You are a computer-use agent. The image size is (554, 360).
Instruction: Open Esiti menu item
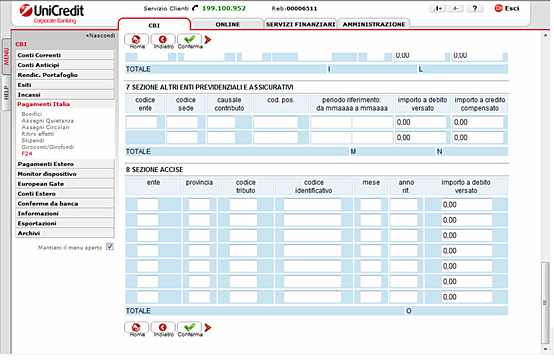[x=65, y=85]
